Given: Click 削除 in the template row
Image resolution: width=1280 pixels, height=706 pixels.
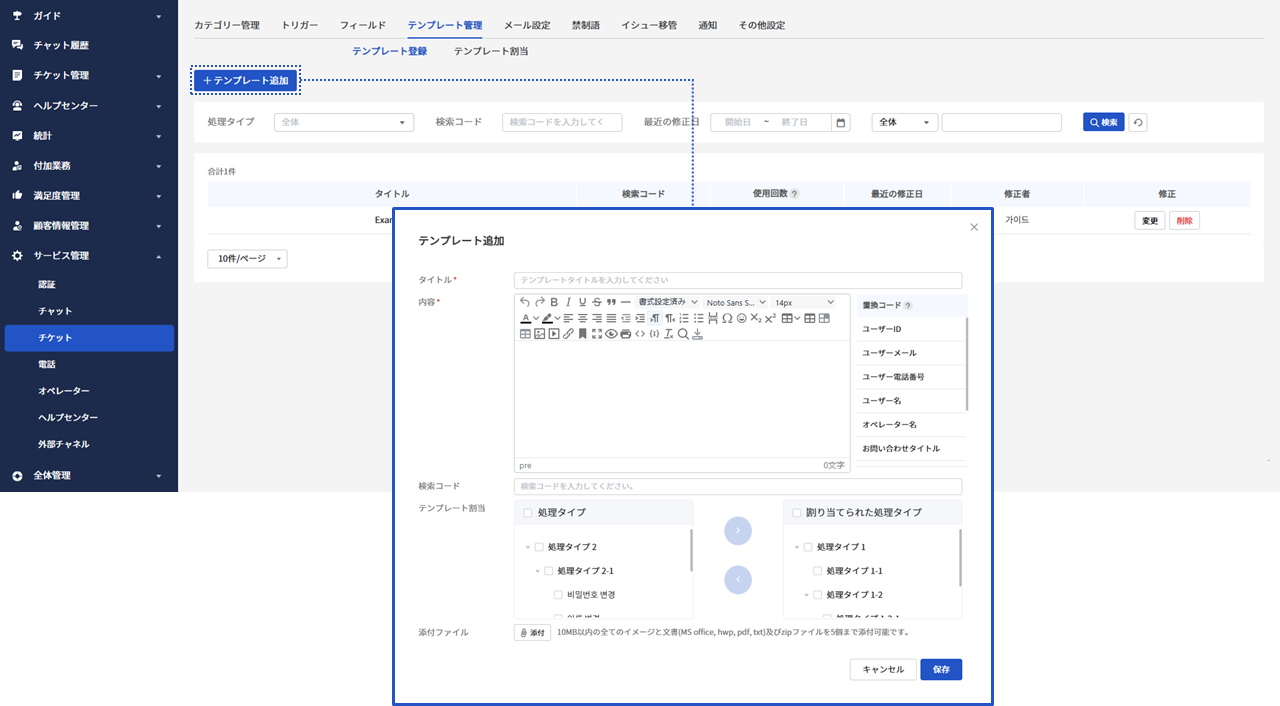Looking at the screenshot, I should click(x=1184, y=221).
